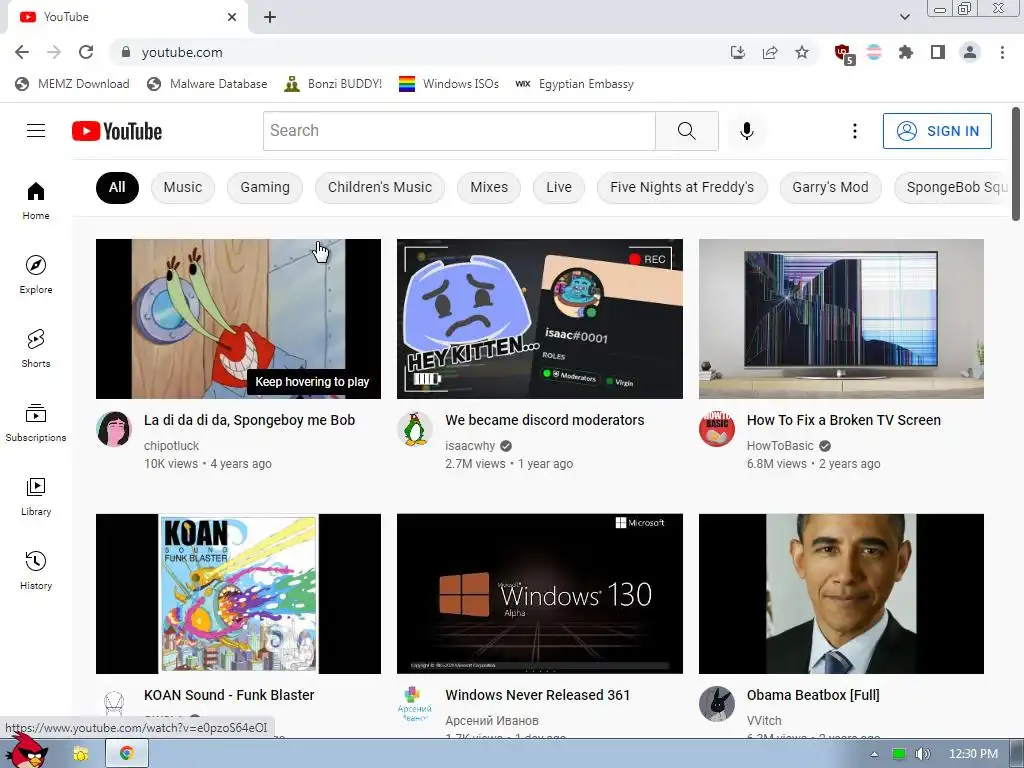Image resolution: width=1024 pixels, height=768 pixels.
Task: Open Library in sidebar
Action: [x=36, y=496]
